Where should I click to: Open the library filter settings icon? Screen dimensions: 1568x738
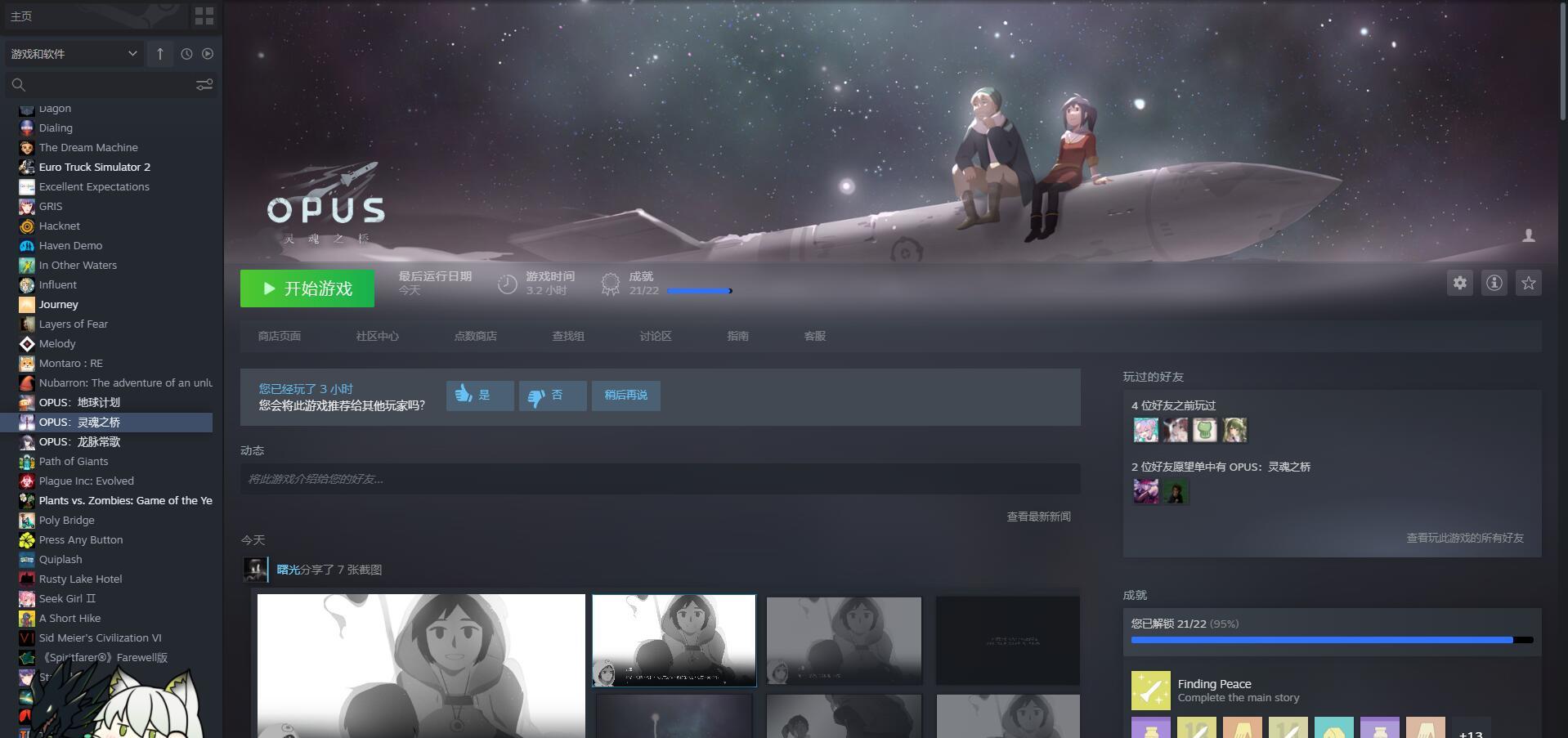coord(204,84)
